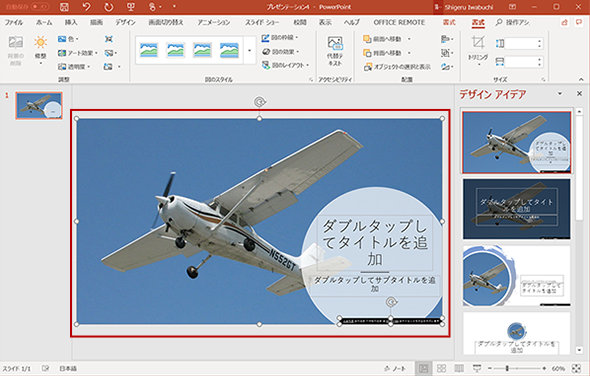Open the デザイン アイデア pane options dropdown

pyautogui.click(x=560, y=94)
